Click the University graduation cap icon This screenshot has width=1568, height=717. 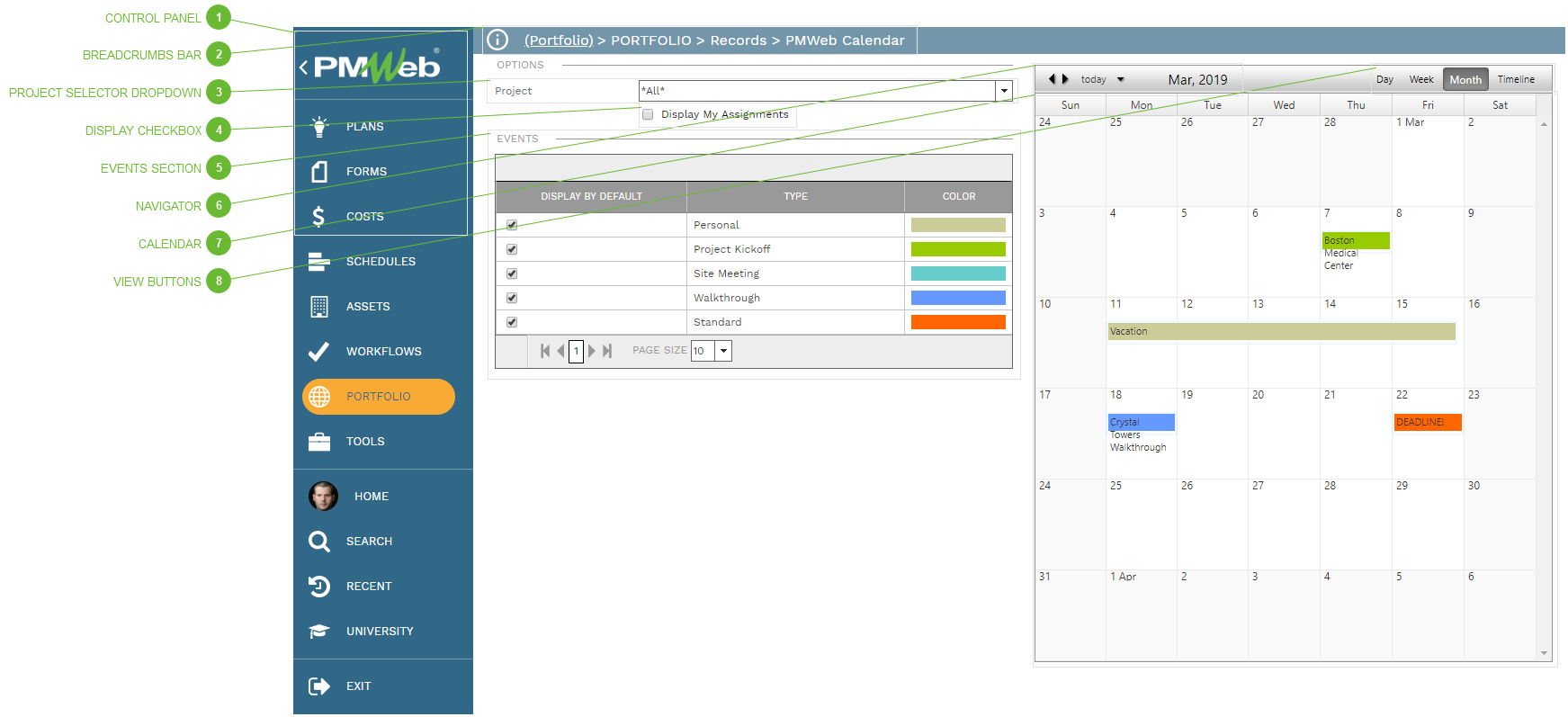[318, 631]
